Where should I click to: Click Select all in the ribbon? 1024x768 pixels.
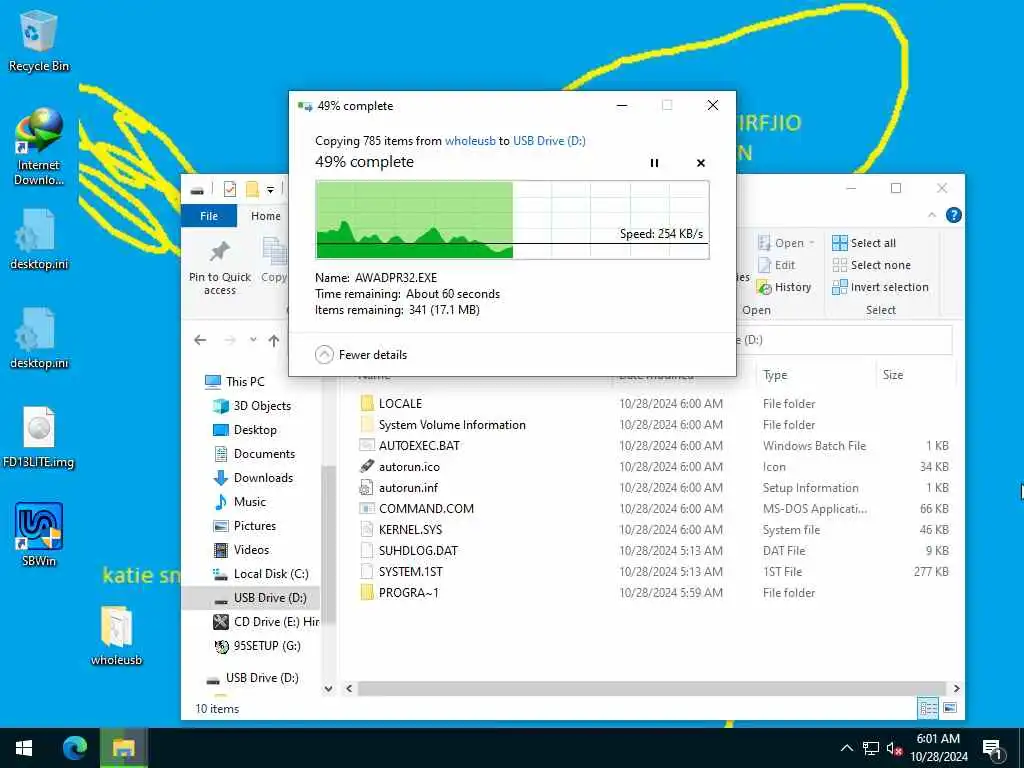864,243
